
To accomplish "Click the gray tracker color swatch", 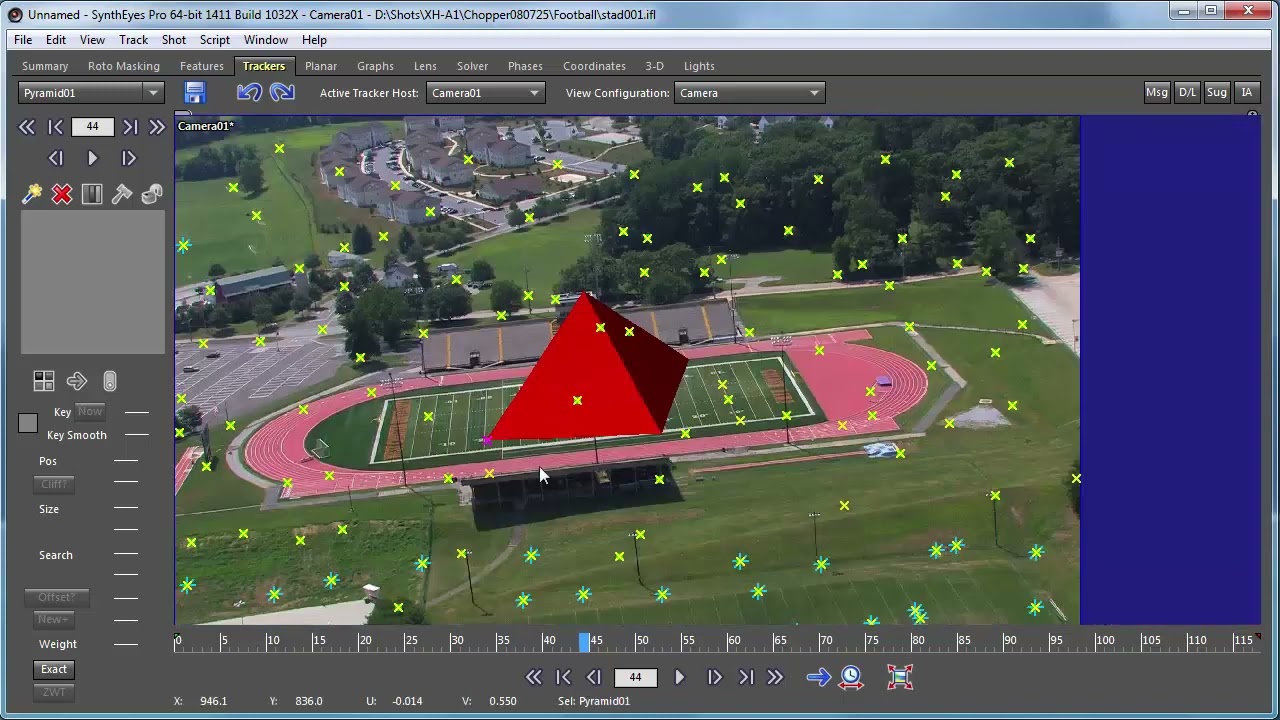I will point(28,424).
